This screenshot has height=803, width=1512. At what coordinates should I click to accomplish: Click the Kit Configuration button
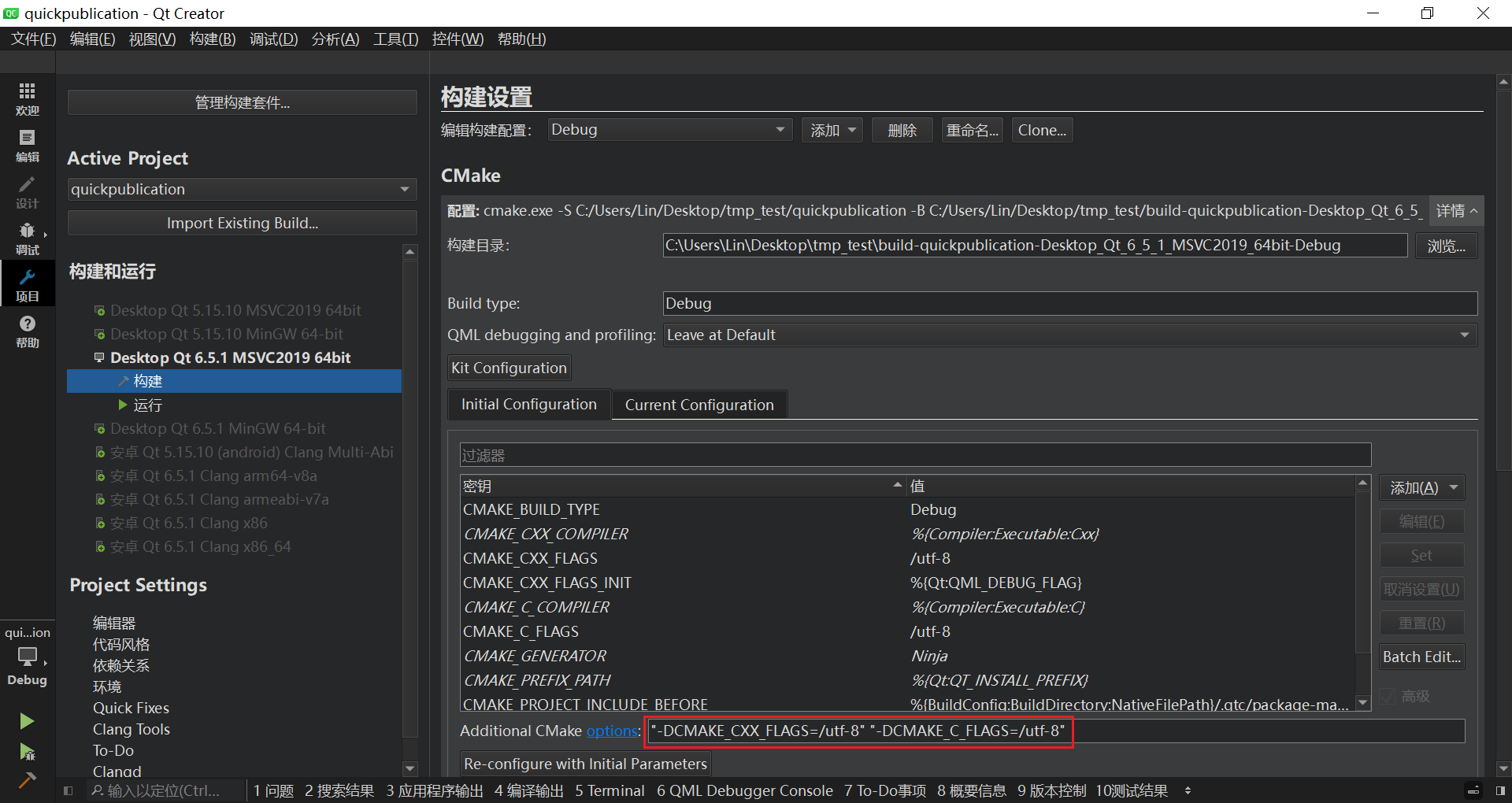coord(509,368)
